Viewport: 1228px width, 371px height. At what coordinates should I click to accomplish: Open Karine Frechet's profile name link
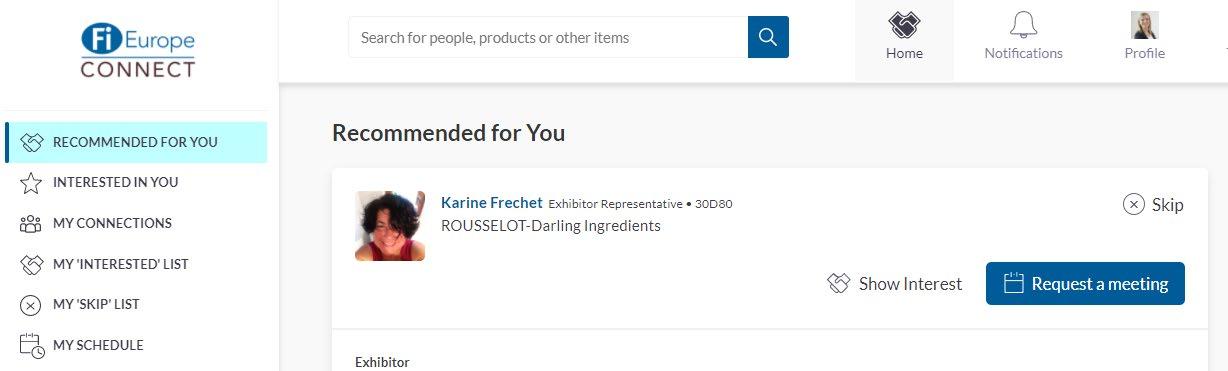(x=492, y=202)
